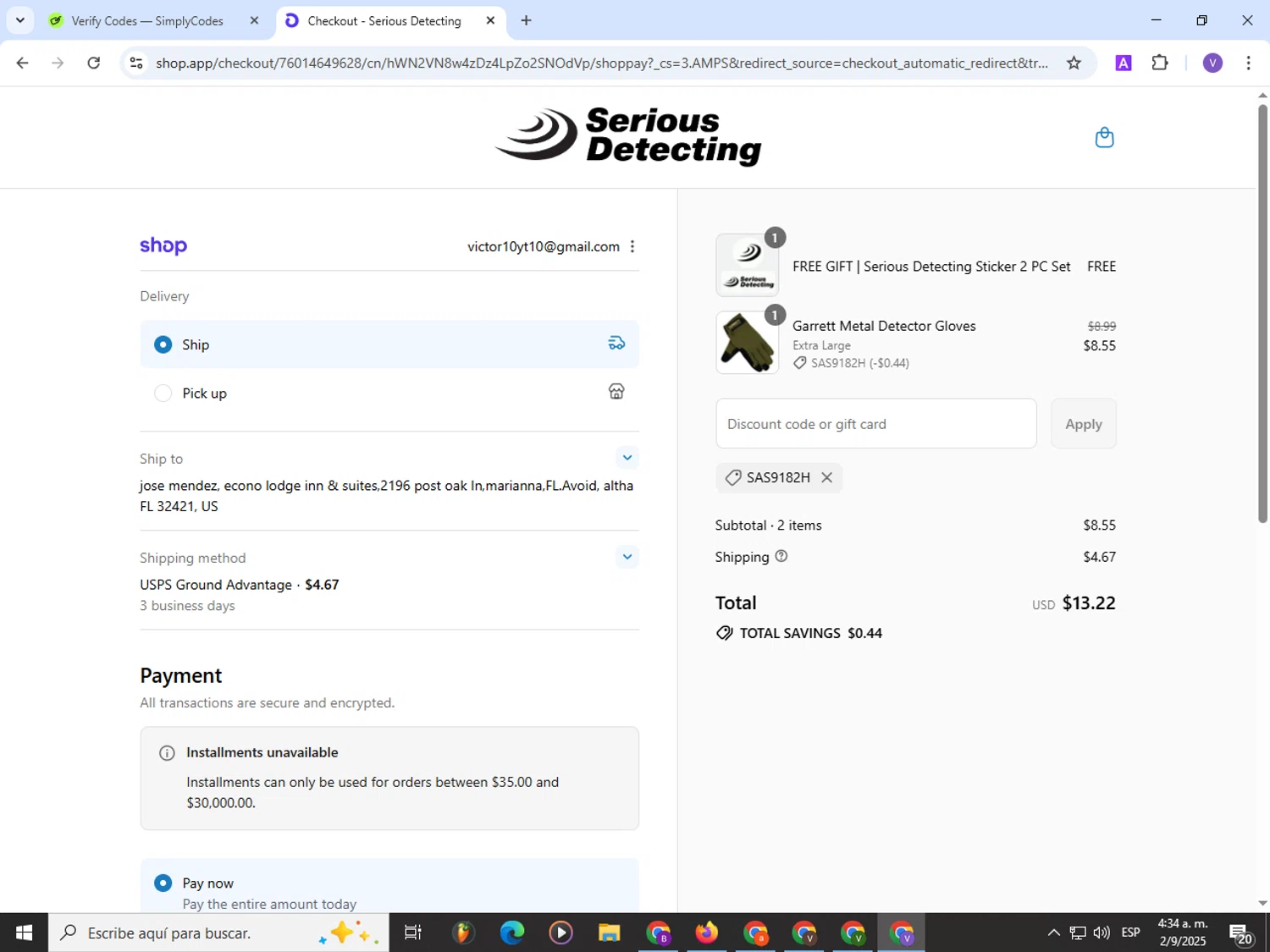Open the cart bag icon
Image resolution: width=1270 pixels, height=952 pixels.
(x=1104, y=137)
